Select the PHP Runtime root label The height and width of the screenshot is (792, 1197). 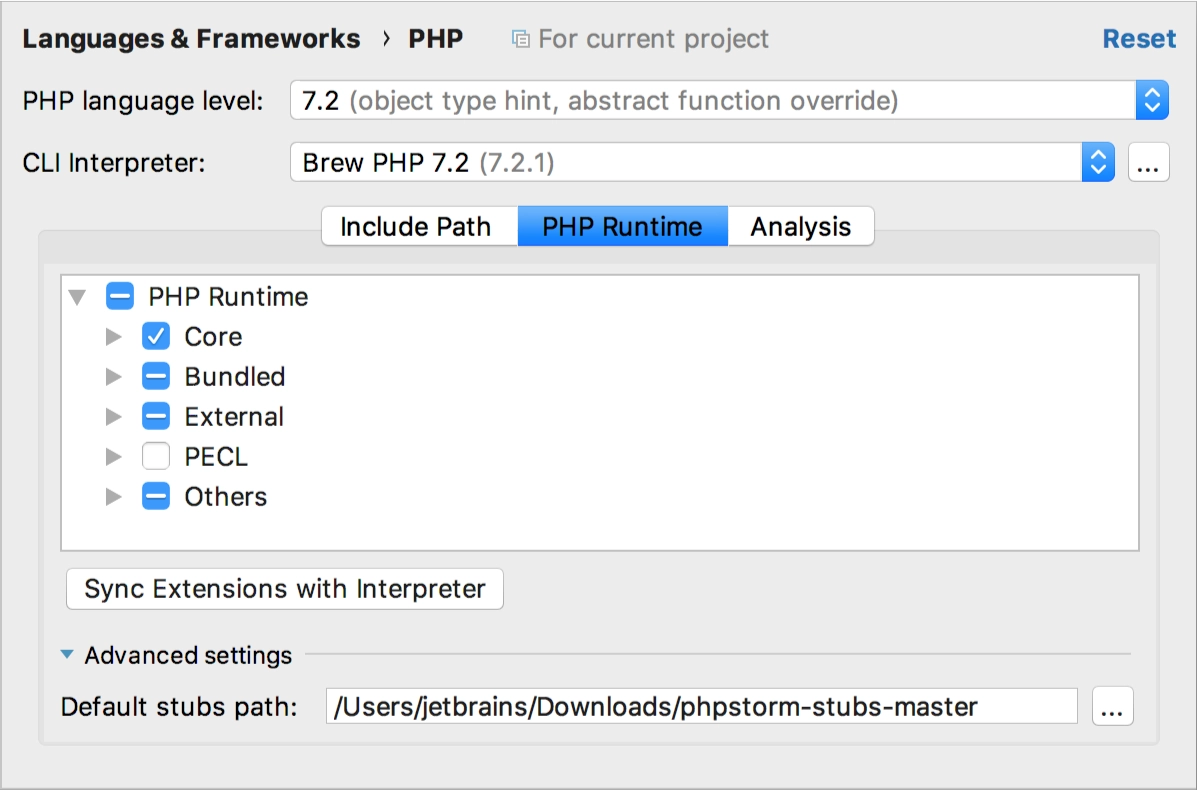pyautogui.click(x=228, y=296)
